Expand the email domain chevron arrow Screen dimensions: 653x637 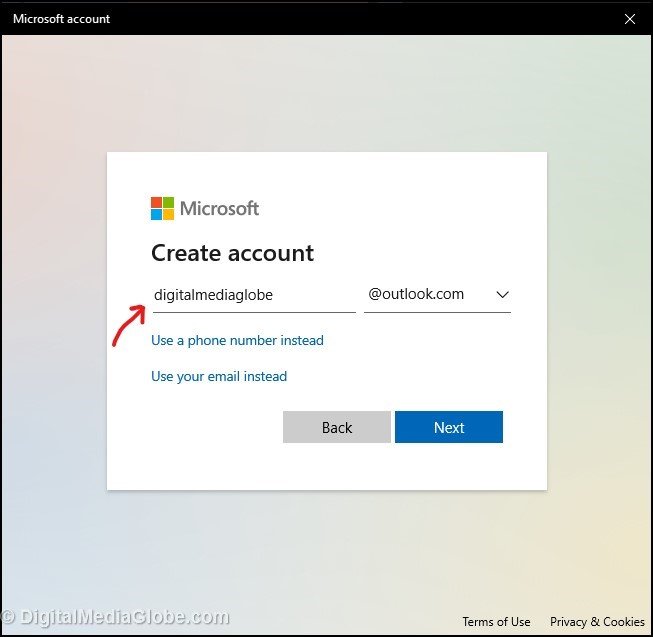502,295
